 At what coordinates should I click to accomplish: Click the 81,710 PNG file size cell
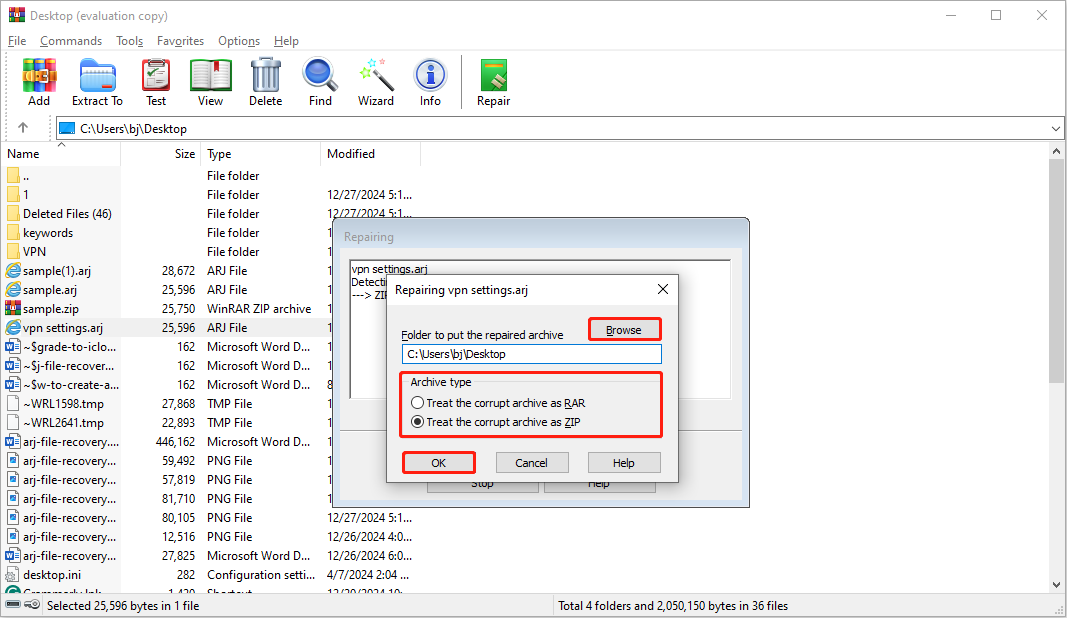coord(178,499)
